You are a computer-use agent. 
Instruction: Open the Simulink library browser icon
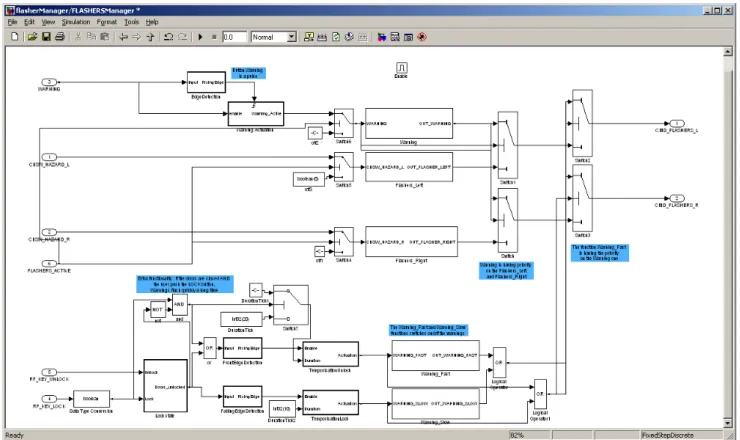(x=381, y=37)
